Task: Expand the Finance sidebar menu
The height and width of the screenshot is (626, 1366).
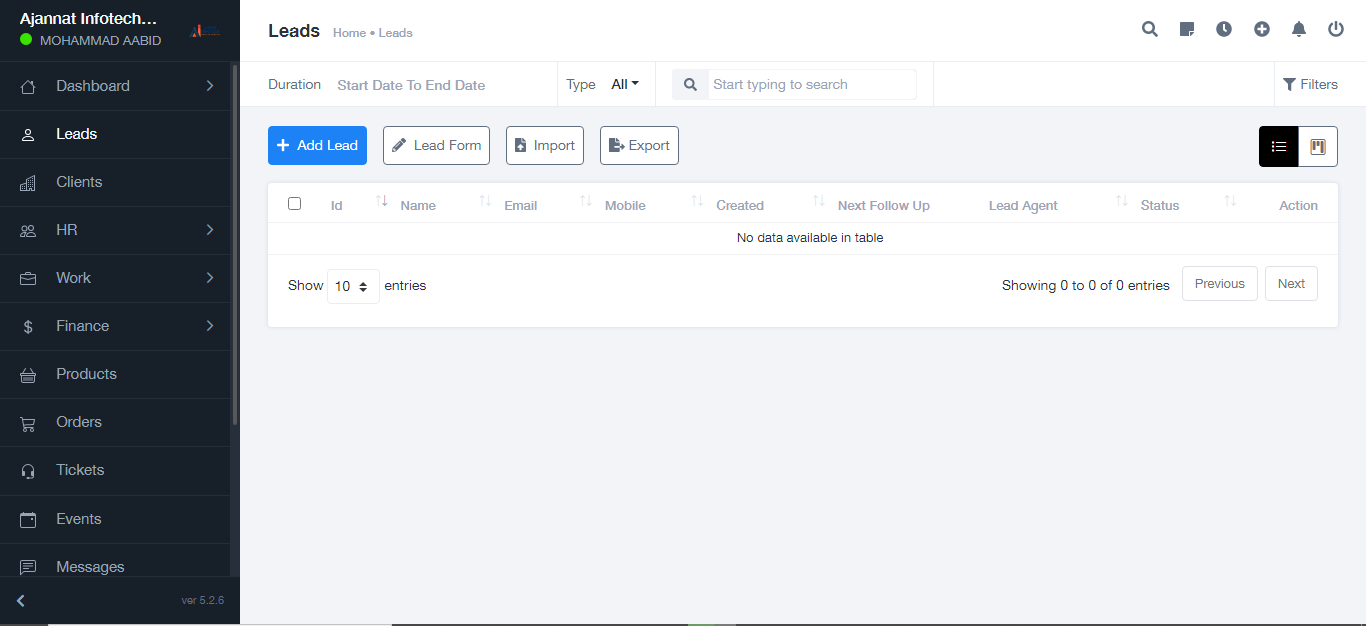Action: pyautogui.click(x=119, y=326)
